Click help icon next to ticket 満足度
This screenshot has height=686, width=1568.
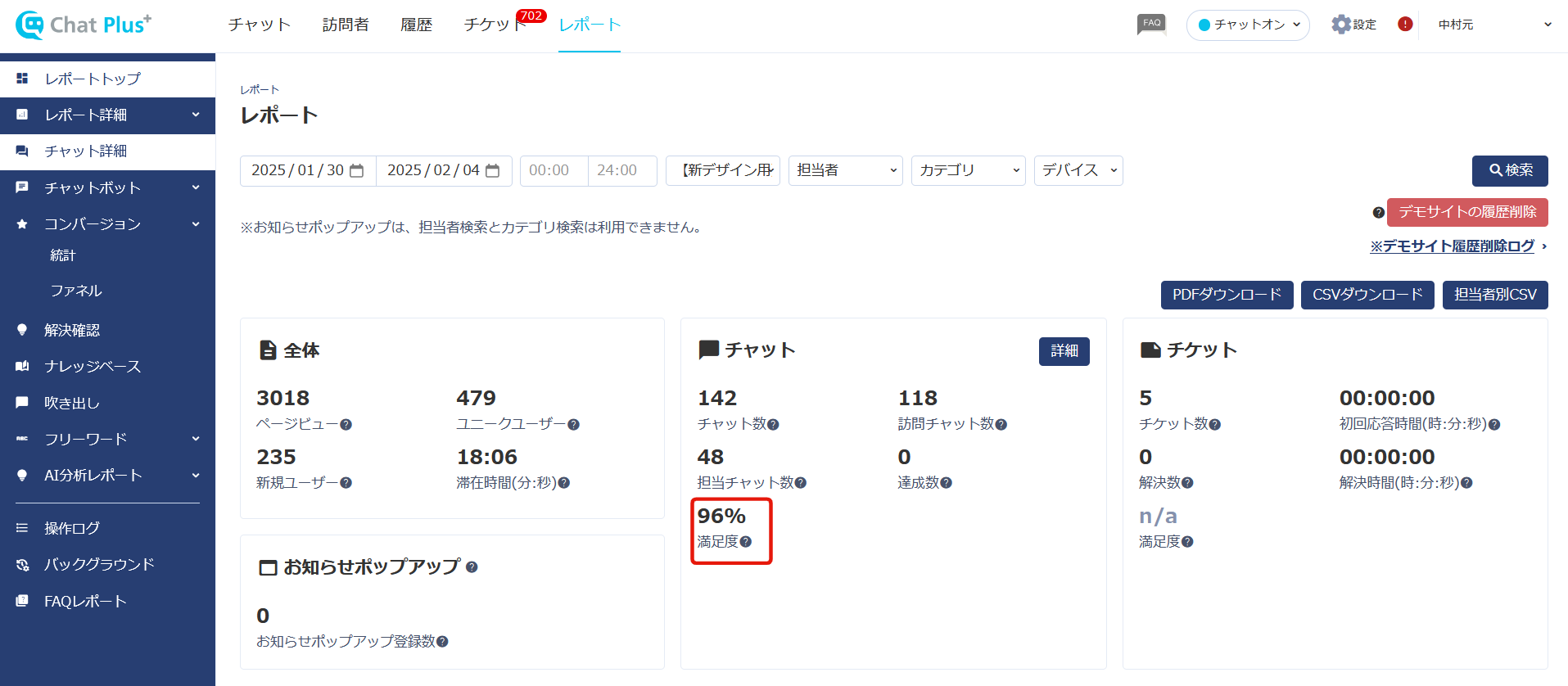click(x=1187, y=542)
